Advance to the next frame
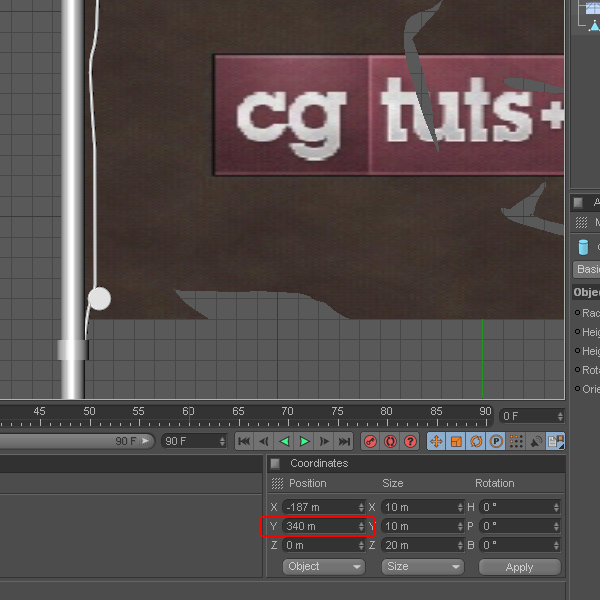 [324, 441]
